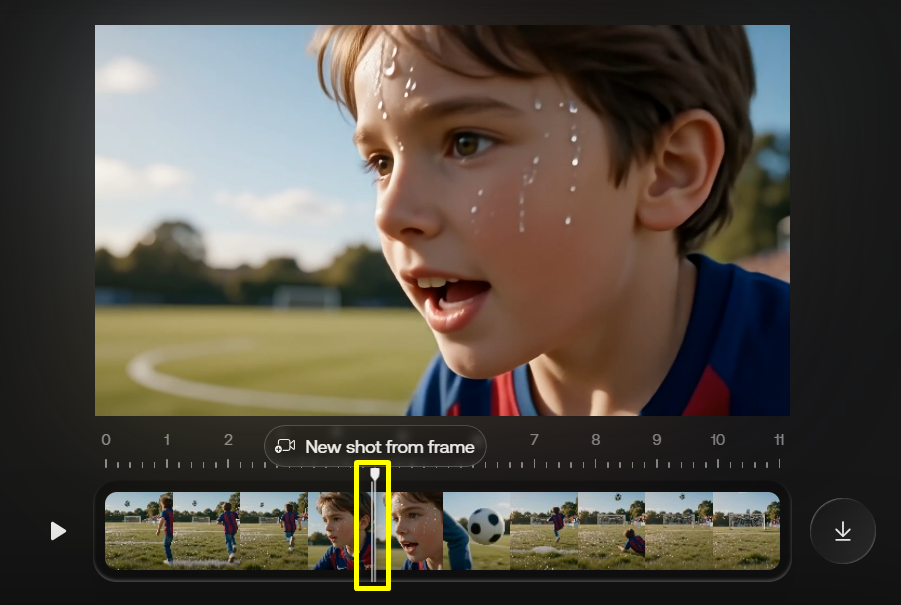Click the boy's face close-up thumbnail right of playhead
This screenshot has height=605, width=901.
pyautogui.click(x=415, y=531)
